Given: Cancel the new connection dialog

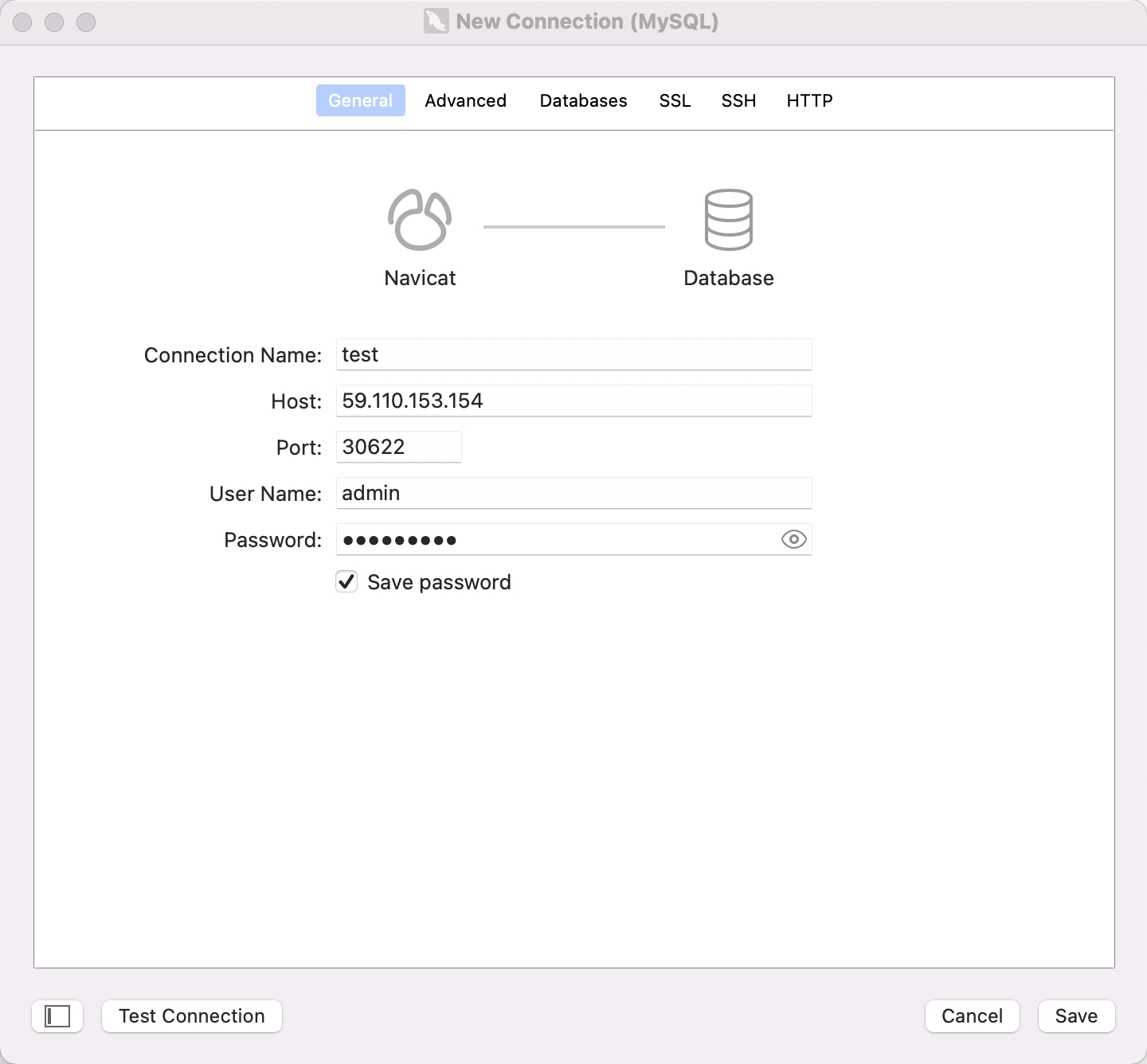Looking at the screenshot, I should [972, 1016].
